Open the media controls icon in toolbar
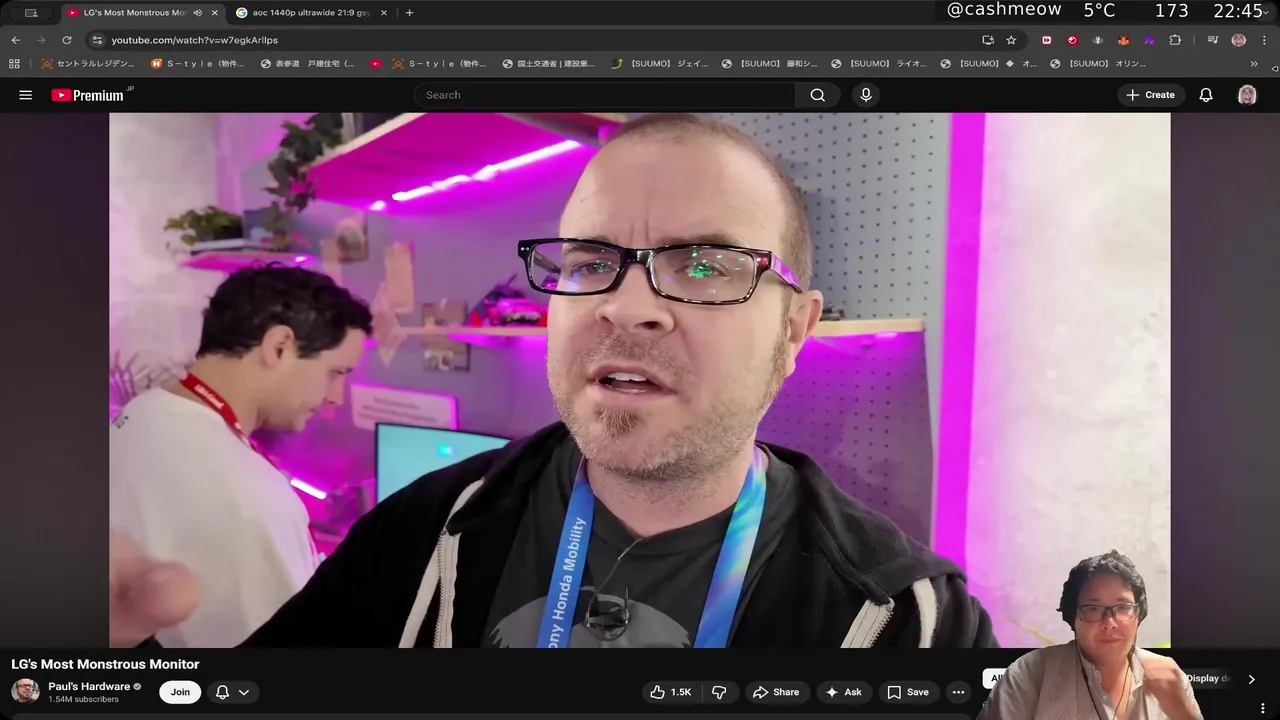1280x720 pixels. [x=1212, y=40]
